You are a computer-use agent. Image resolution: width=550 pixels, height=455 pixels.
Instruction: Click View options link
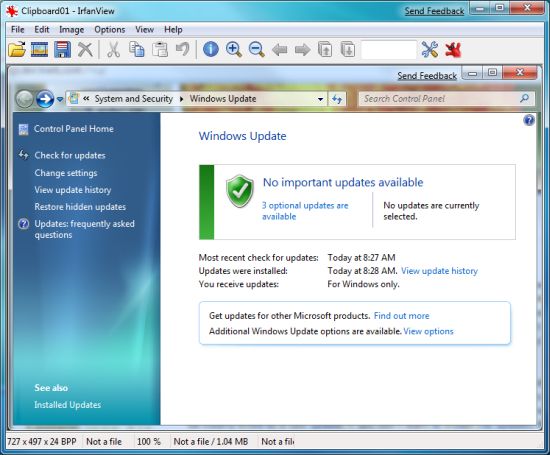[x=428, y=331]
